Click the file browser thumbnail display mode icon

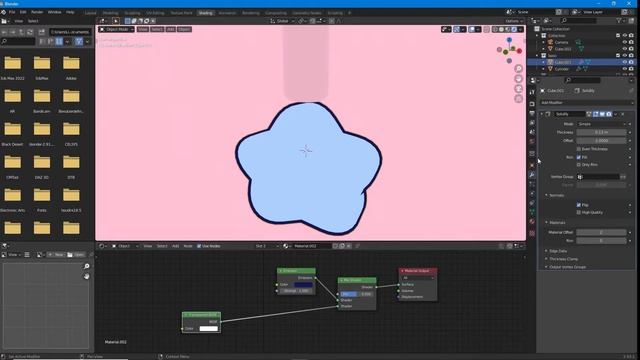click(x=59, y=41)
